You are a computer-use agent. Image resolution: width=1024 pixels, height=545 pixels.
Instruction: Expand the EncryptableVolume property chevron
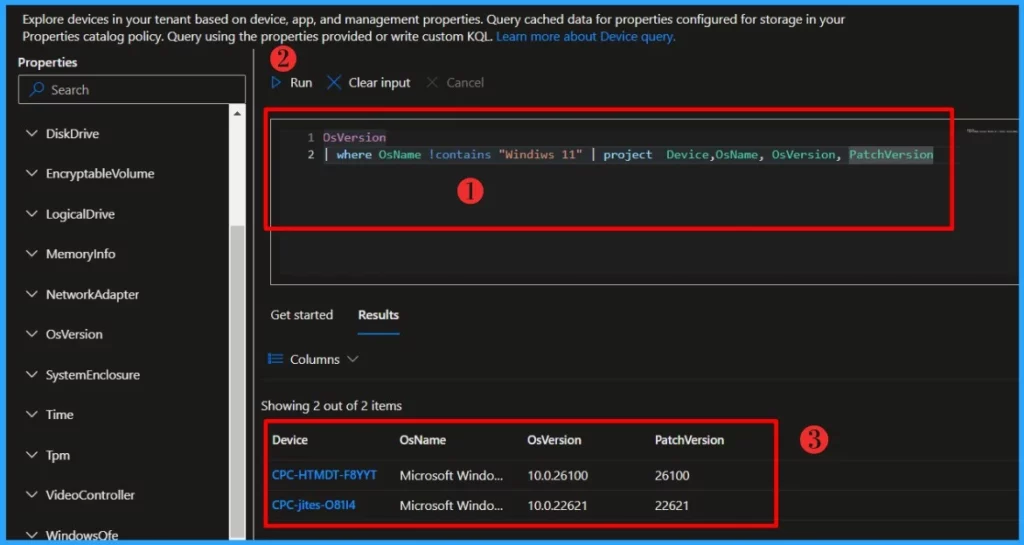tap(31, 174)
